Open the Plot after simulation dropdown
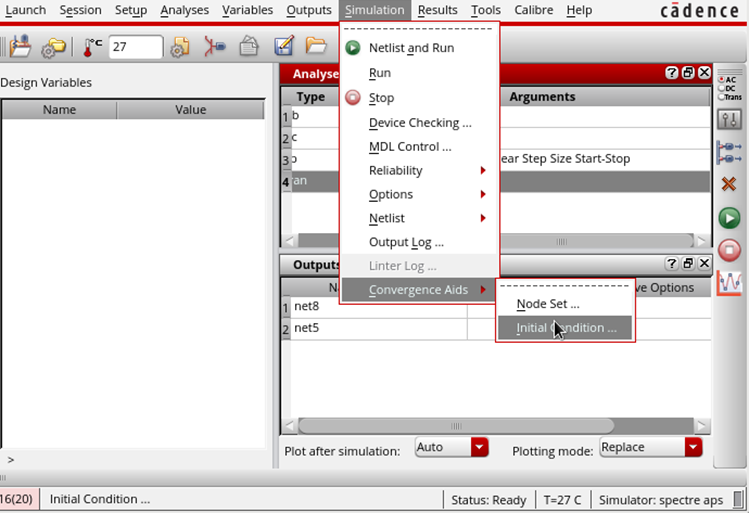Image resolution: width=749 pixels, height=513 pixels. click(451, 447)
